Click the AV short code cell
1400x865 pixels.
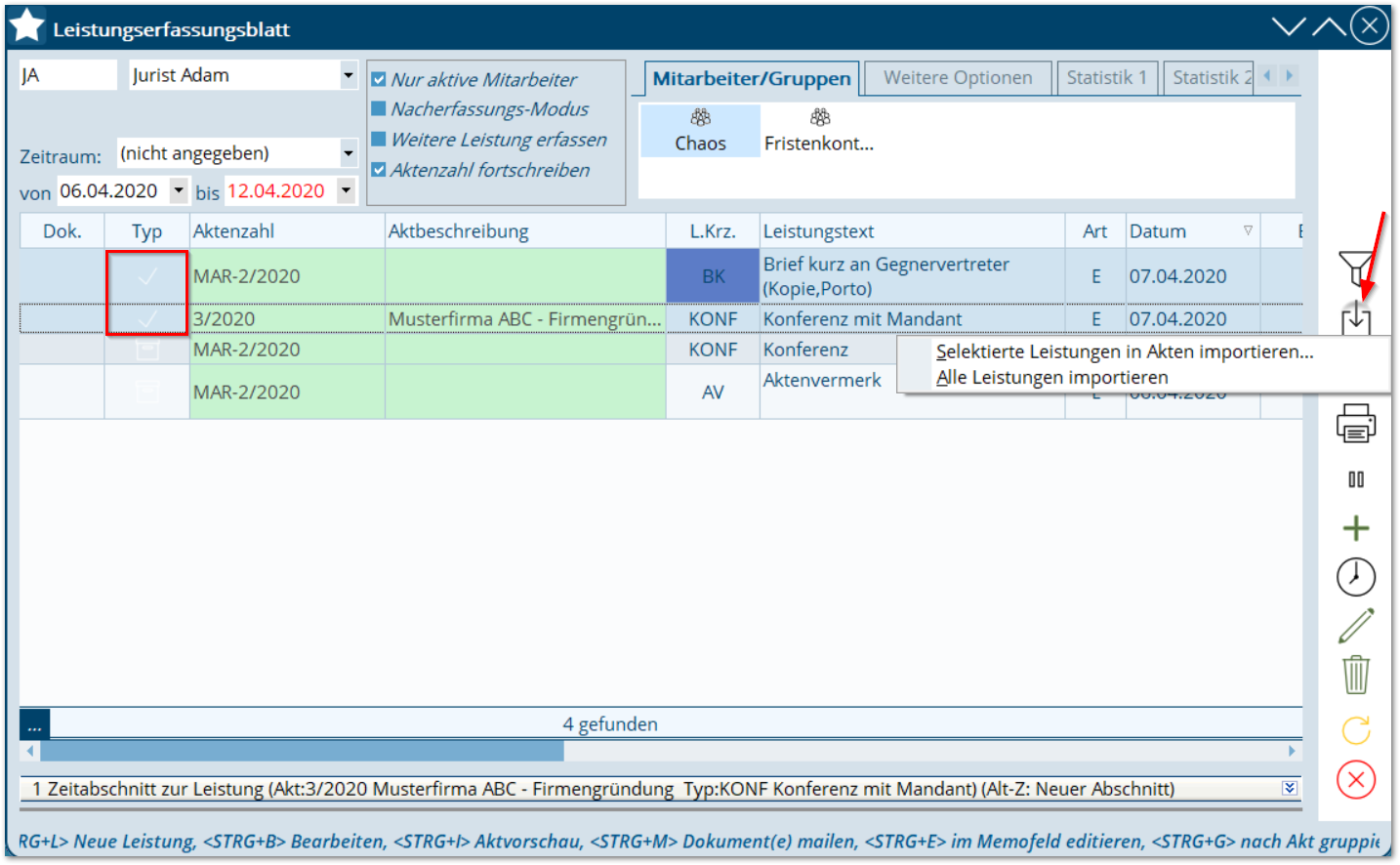click(713, 391)
